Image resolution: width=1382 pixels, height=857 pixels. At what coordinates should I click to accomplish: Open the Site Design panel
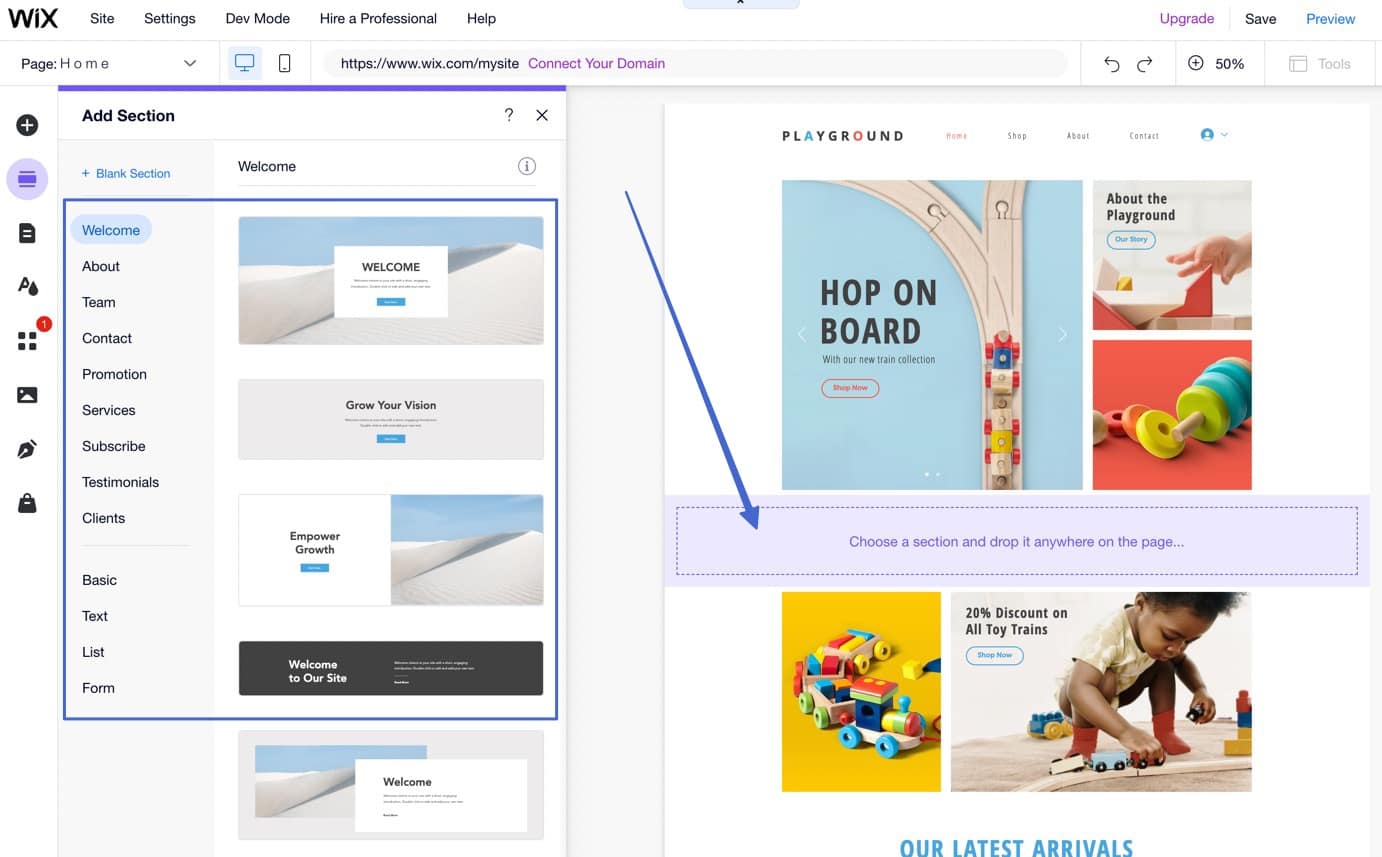pos(27,286)
